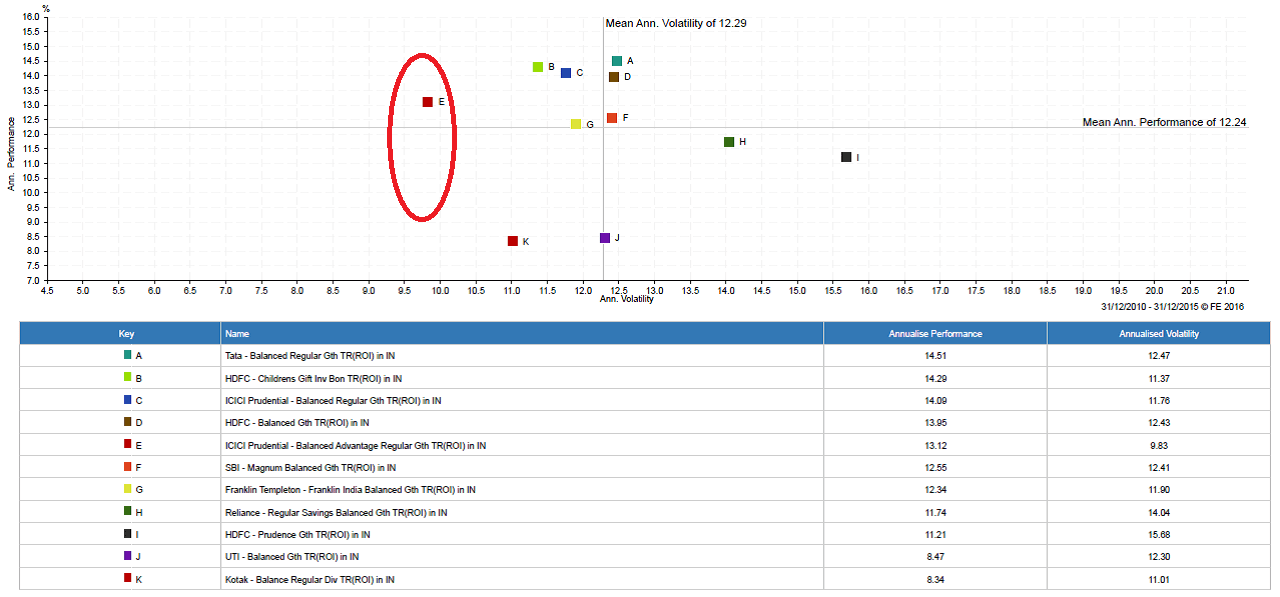The image size is (1280, 597).
Task: Select the orange-red key swatch for row F
Action: [127, 466]
